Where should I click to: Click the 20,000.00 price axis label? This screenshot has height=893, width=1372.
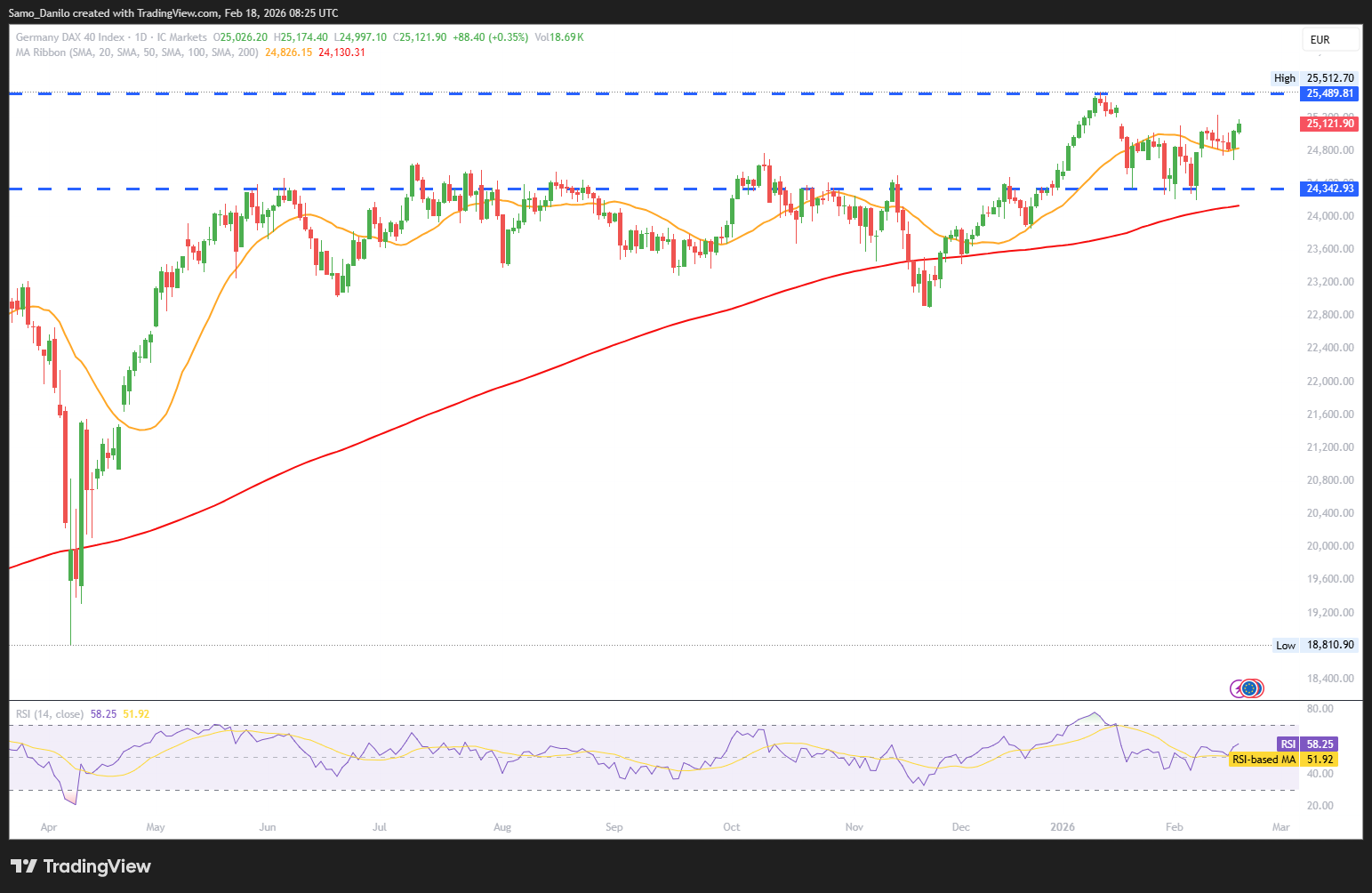pos(1329,546)
